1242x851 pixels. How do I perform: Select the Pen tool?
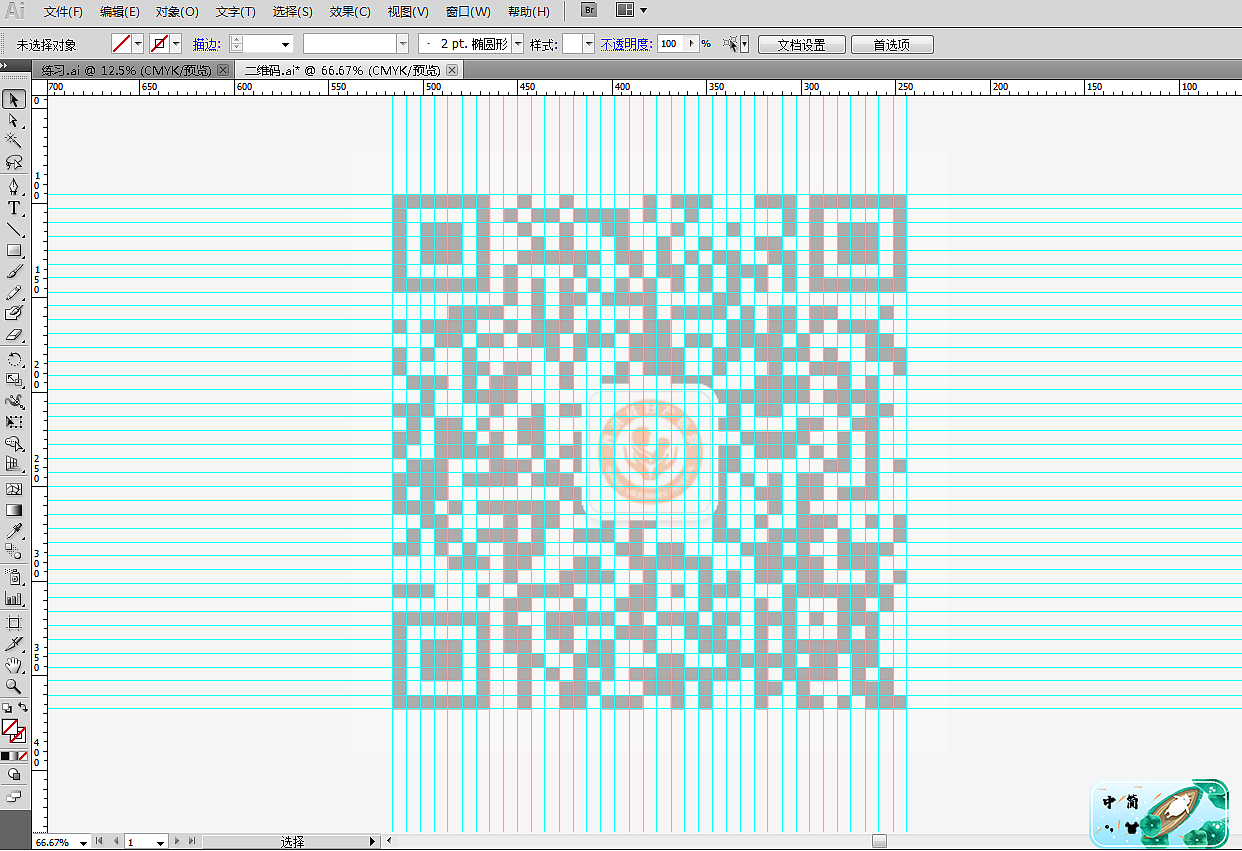(14, 187)
